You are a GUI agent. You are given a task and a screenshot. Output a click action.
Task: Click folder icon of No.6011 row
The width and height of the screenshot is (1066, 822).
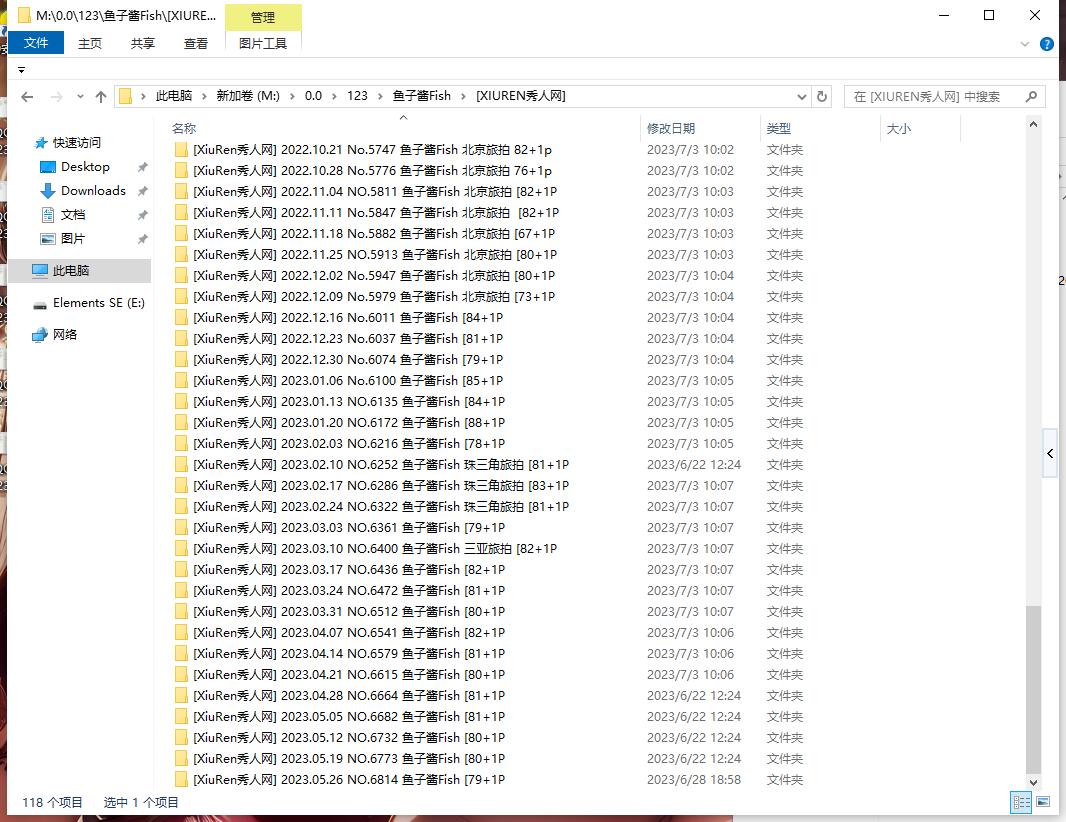click(x=181, y=318)
